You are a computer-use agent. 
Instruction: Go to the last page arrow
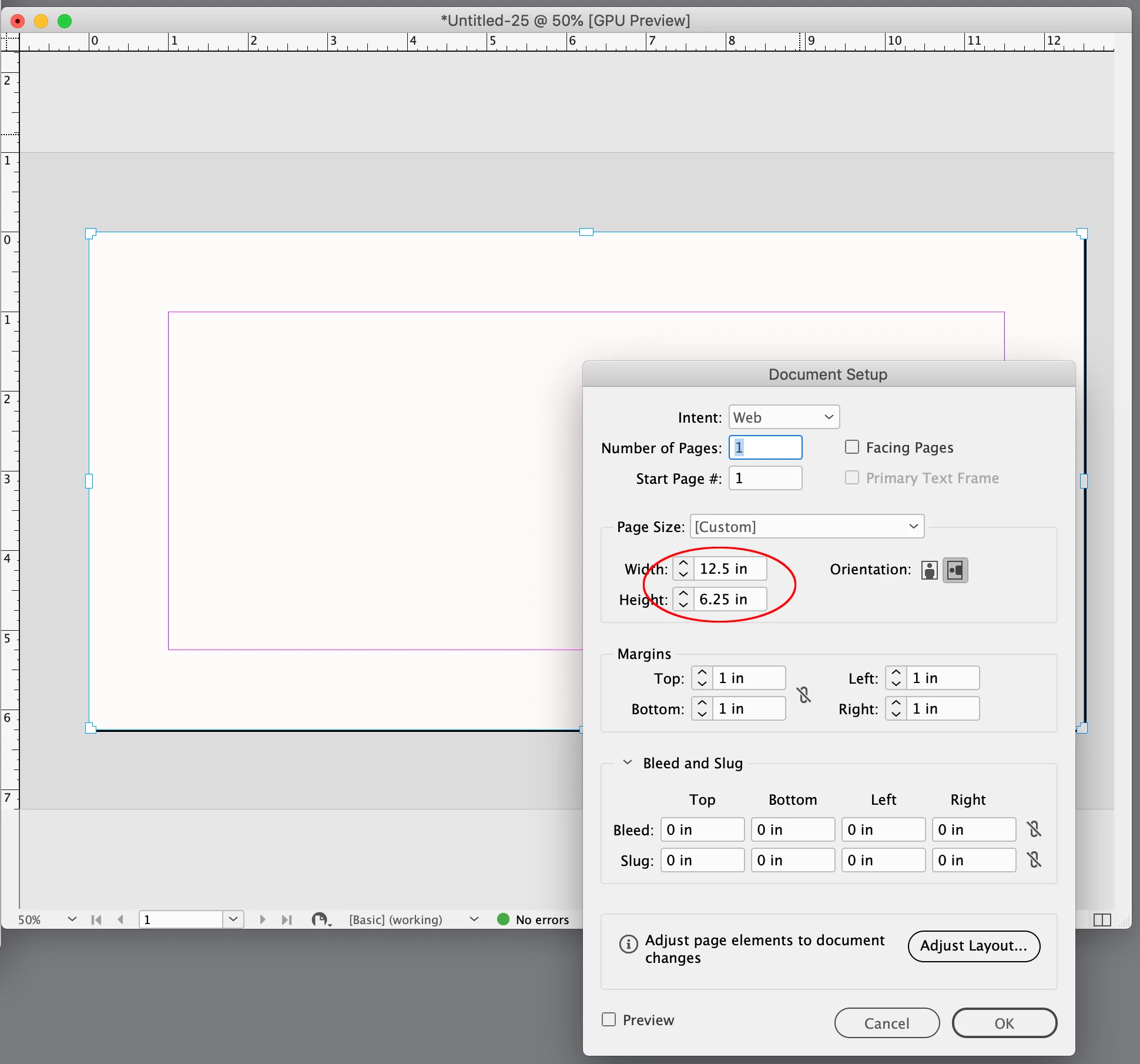287,919
